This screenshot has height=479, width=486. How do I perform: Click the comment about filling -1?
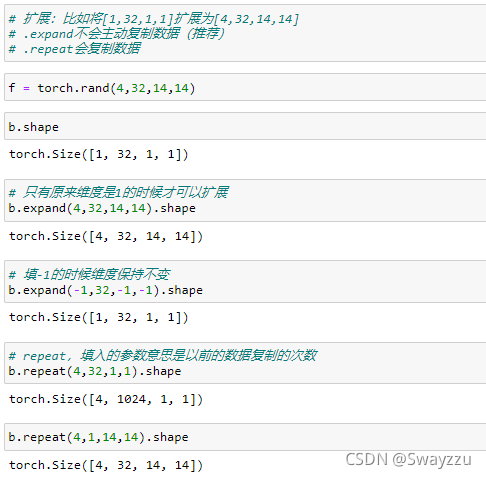tap(89, 274)
